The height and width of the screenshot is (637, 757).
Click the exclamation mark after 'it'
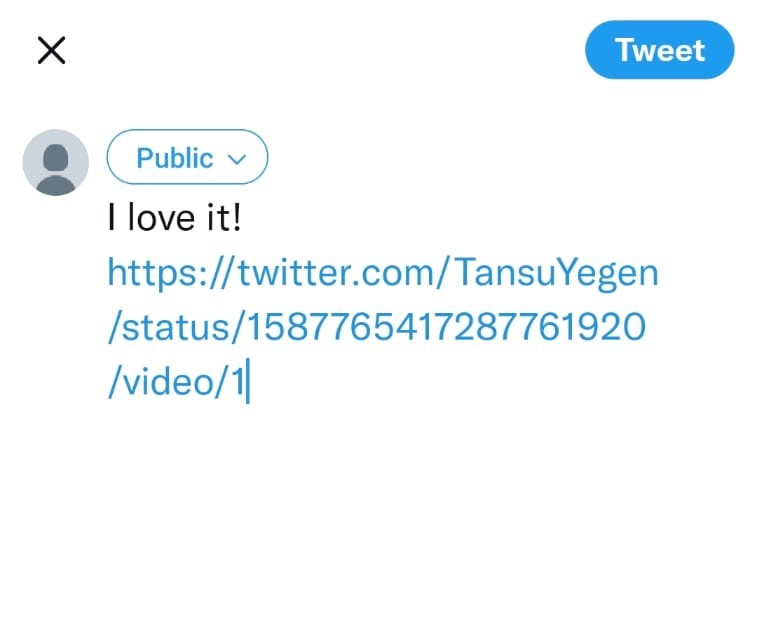click(236, 217)
